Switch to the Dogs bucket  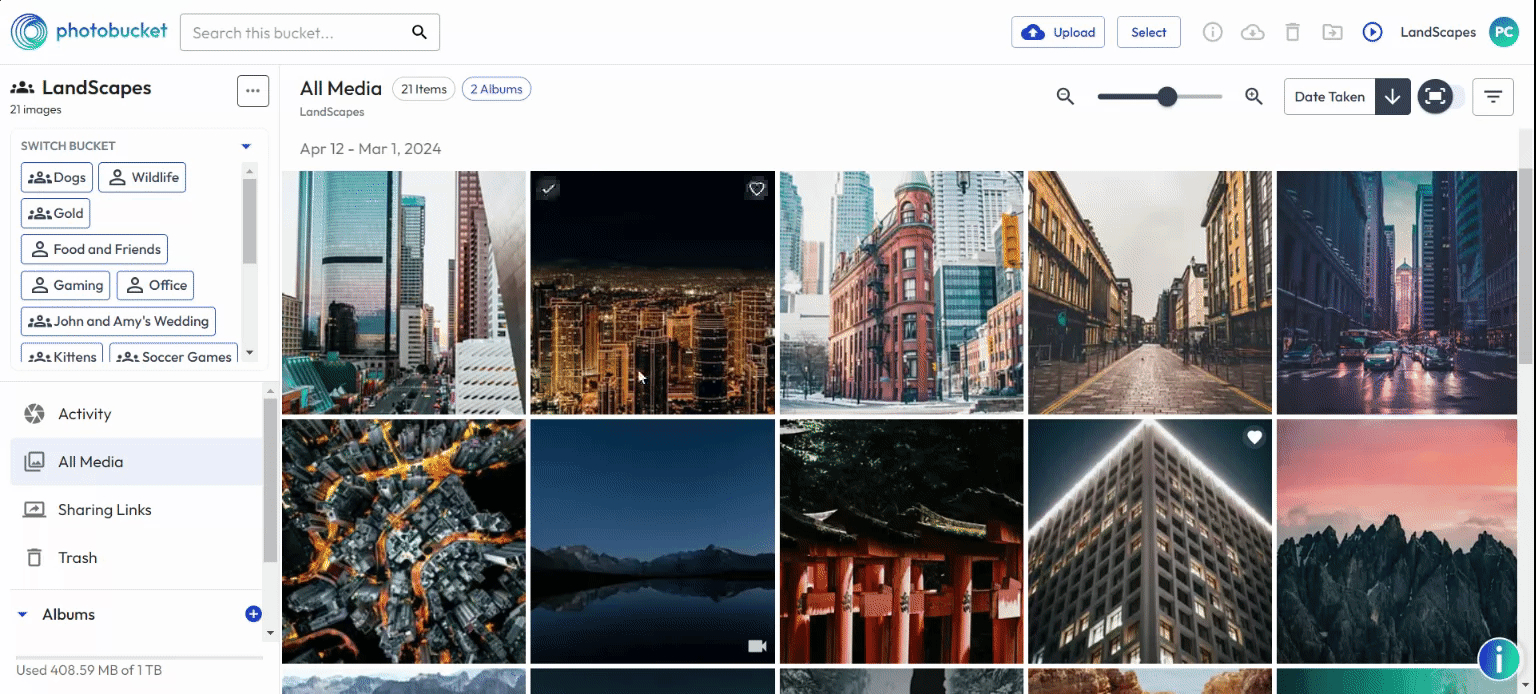point(57,177)
